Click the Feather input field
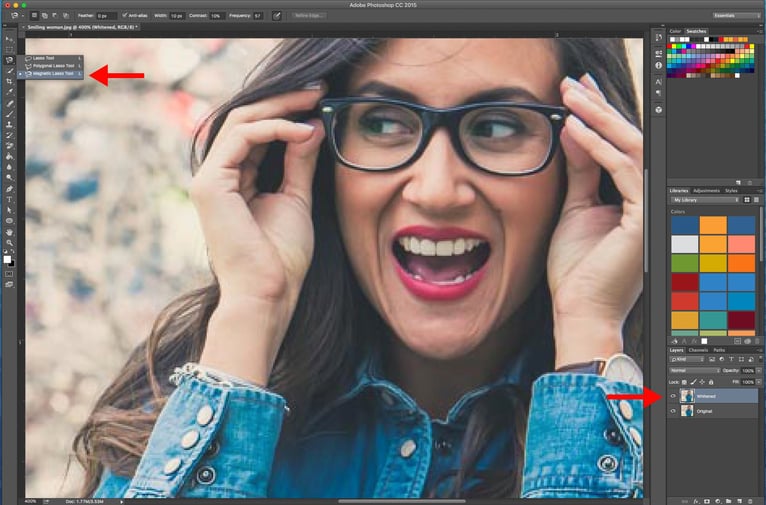Image resolution: width=766 pixels, height=505 pixels. coord(106,16)
